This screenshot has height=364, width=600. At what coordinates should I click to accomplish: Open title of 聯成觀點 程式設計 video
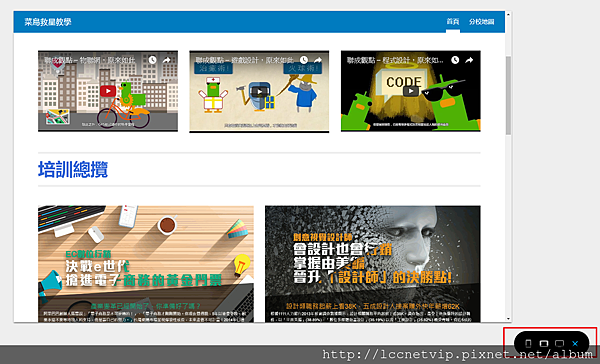(x=395, y=60)
